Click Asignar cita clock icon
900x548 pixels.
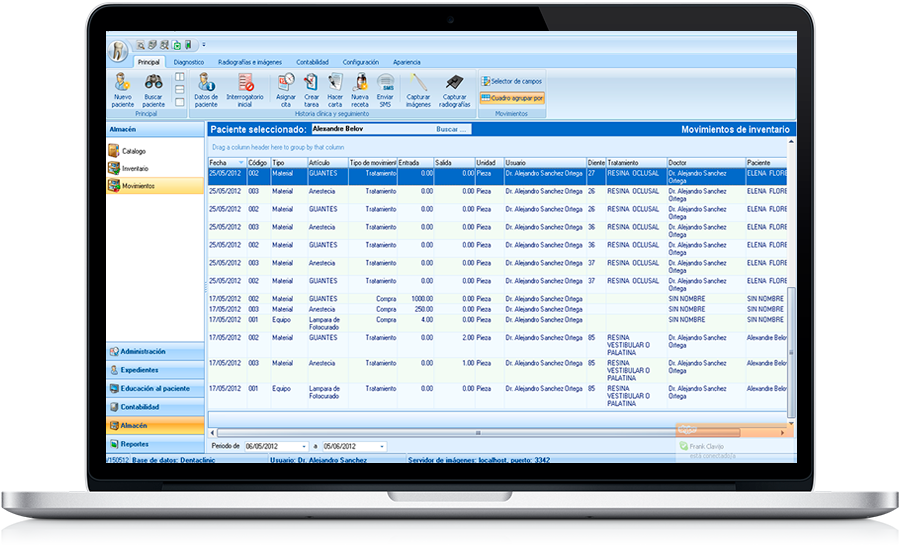[x=286, y=84]
